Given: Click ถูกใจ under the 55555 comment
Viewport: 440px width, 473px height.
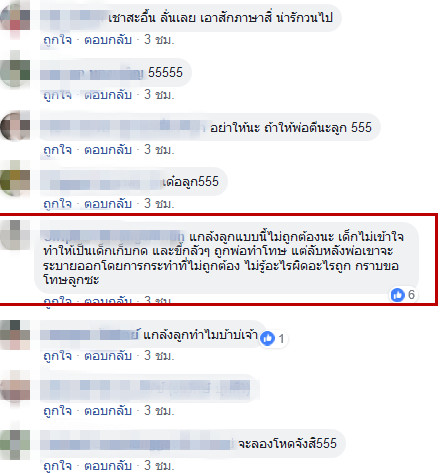Looking at the screenshot, I should coord(58,95).
